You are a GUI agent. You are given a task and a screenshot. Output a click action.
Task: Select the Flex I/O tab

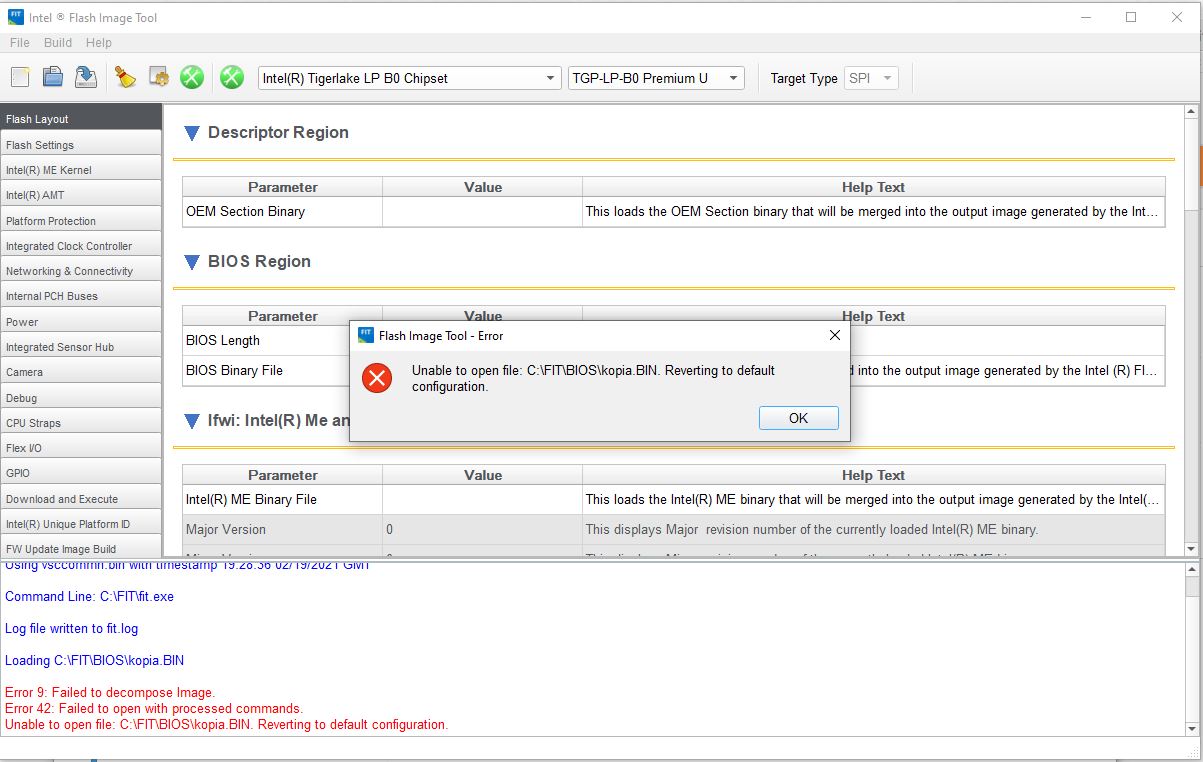click(x=80, y=447)
